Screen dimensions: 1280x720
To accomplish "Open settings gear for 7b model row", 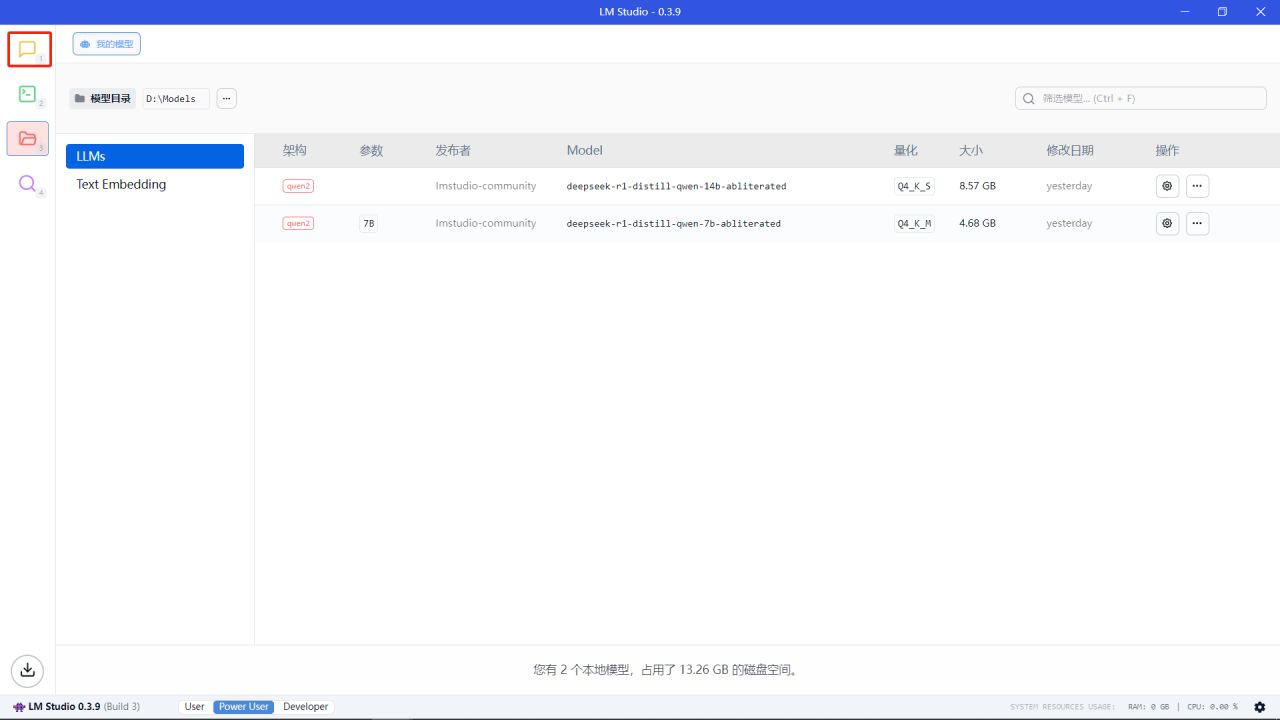I will (1167, 223).
